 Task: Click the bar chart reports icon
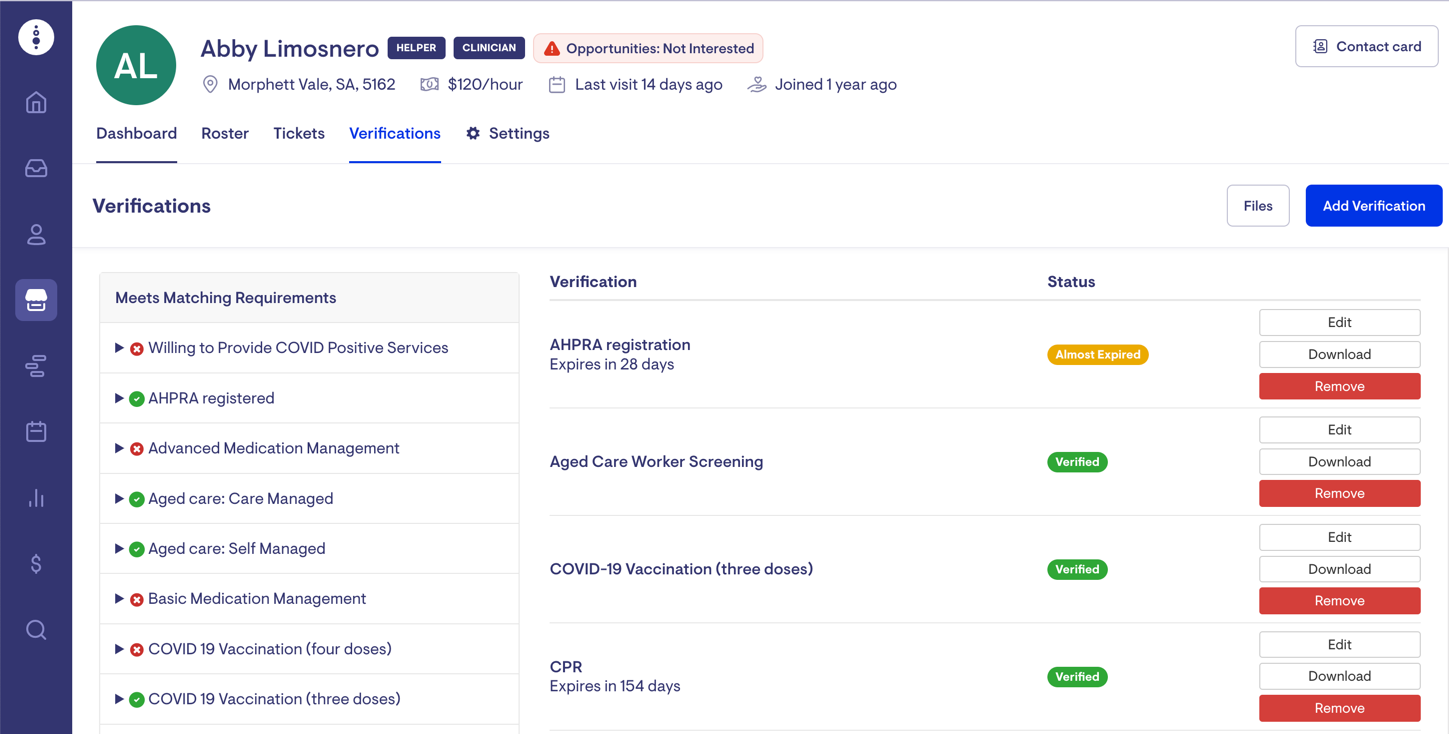36,498
